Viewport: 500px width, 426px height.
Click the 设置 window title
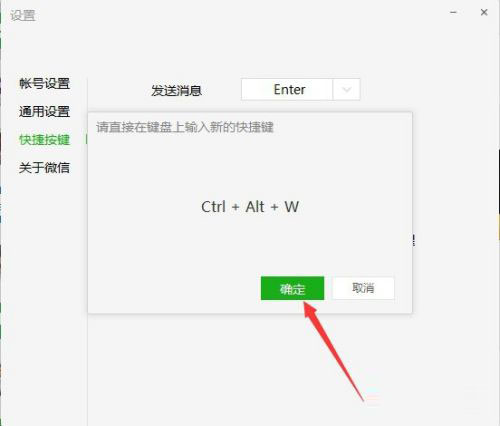[23, 16]
